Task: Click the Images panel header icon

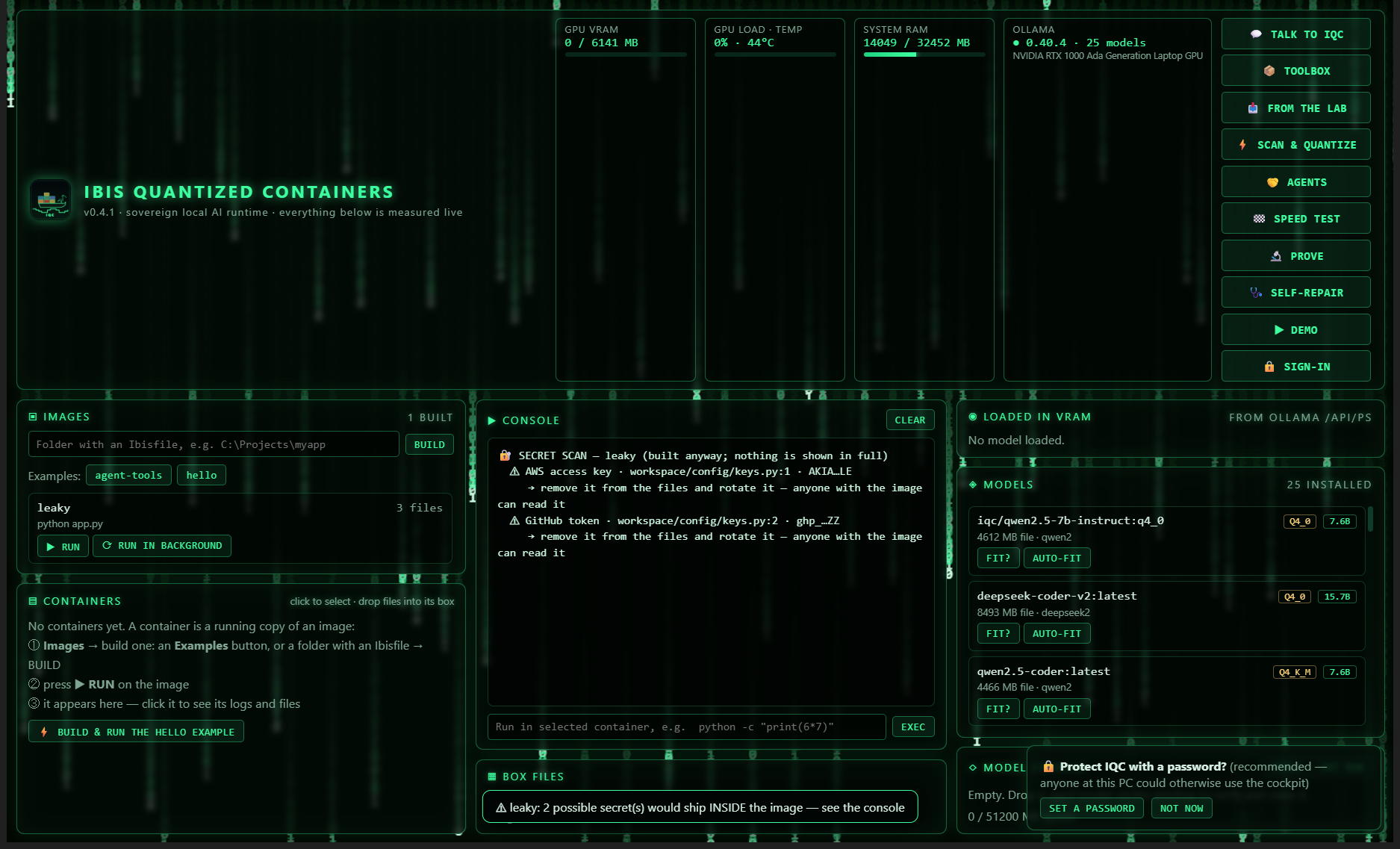Action: click(33, 417)
